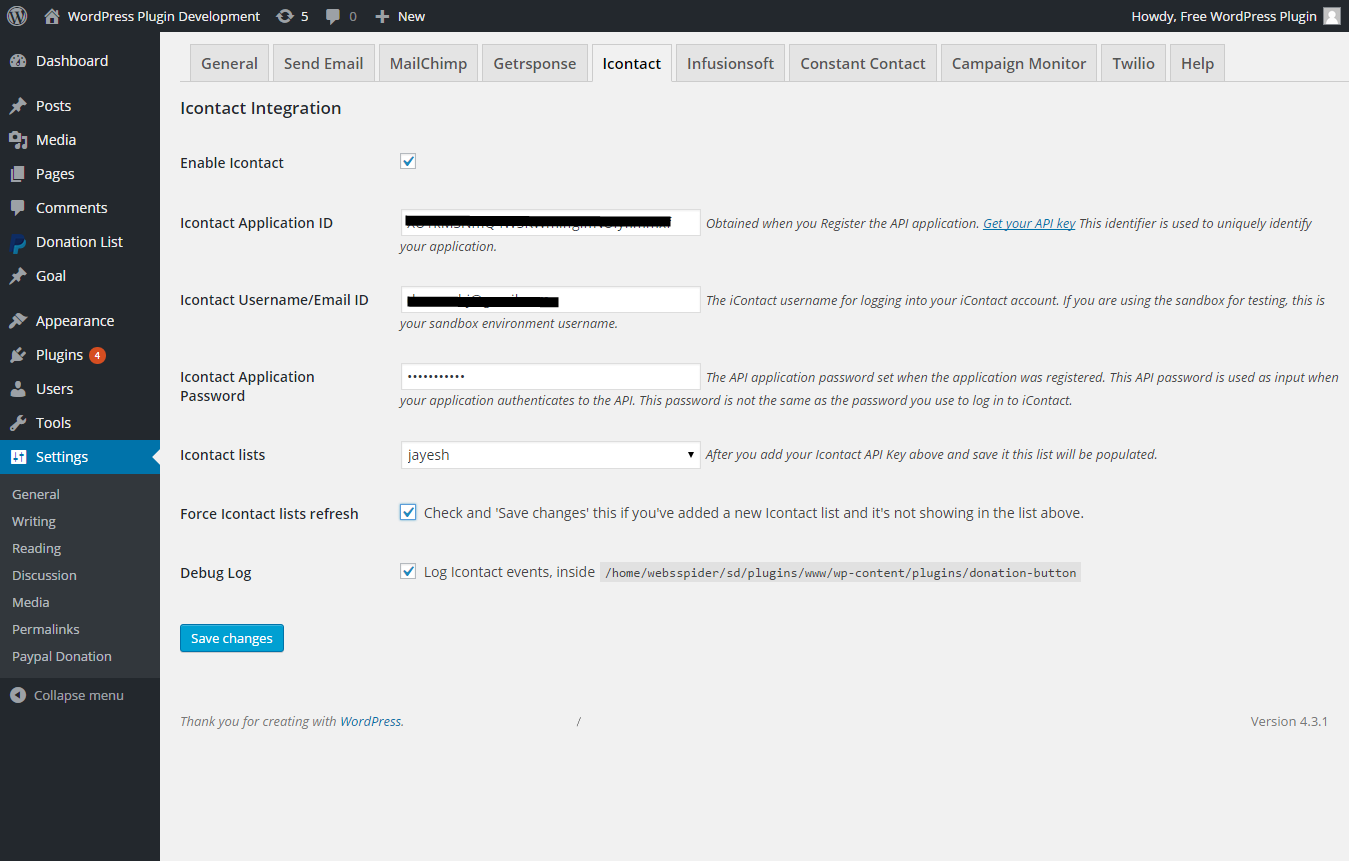This screenshot has width=1349, height=861.
Task: Click the Collapse menu arrow icon
Action: (18, 695)
